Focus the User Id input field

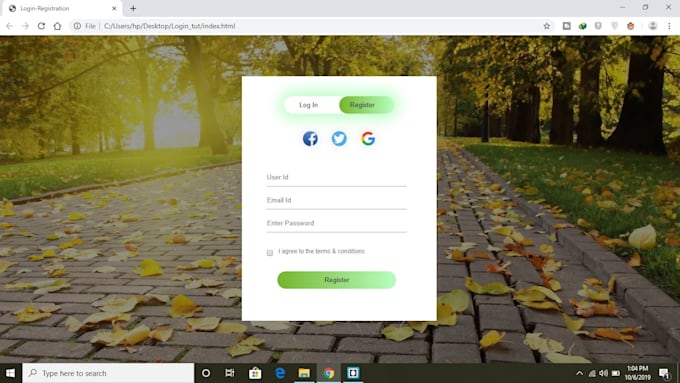tap(337, 177)
